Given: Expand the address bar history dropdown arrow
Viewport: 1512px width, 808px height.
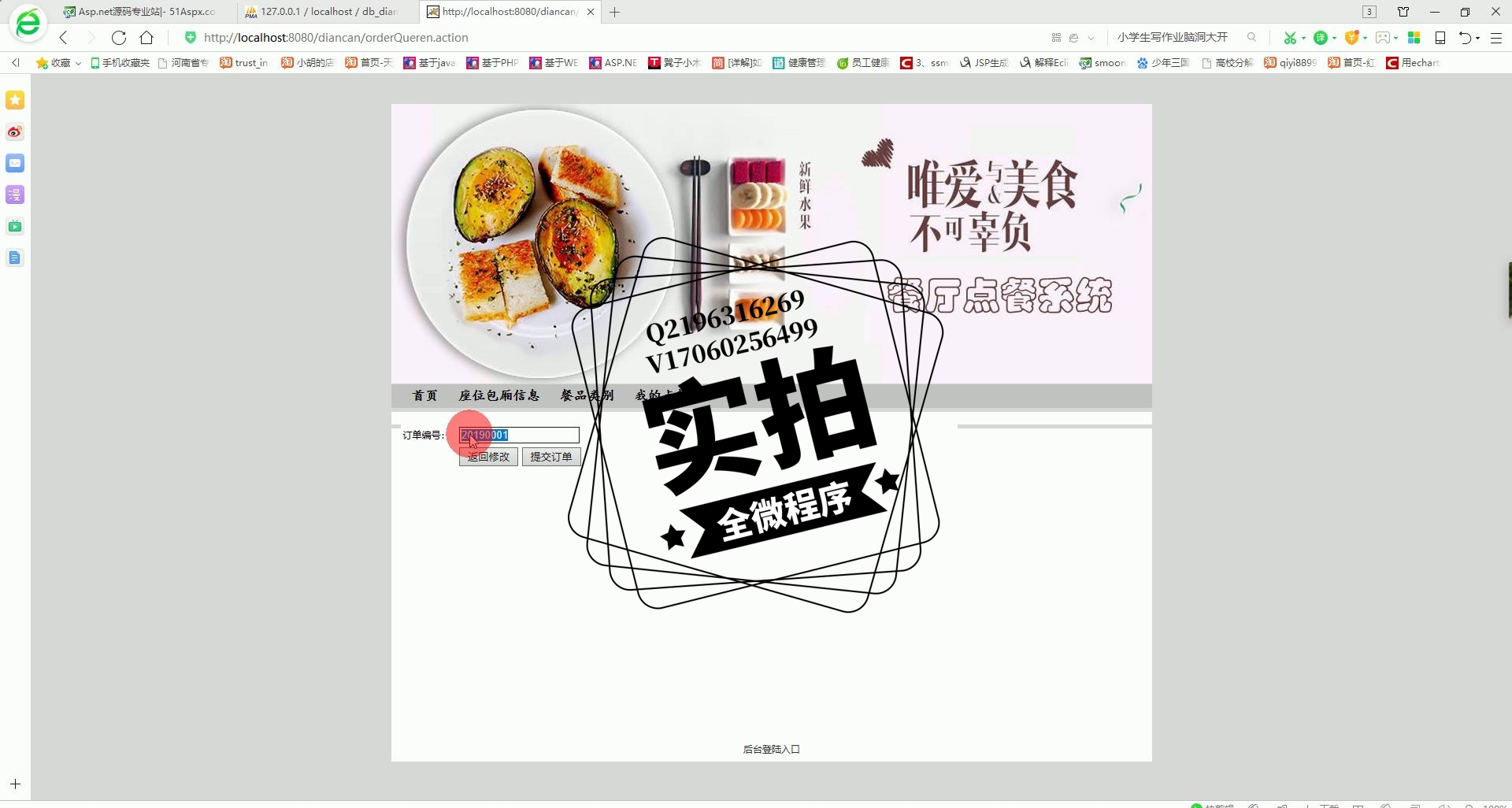Looking at the screenshot, I should click(x=1091, y=37).
